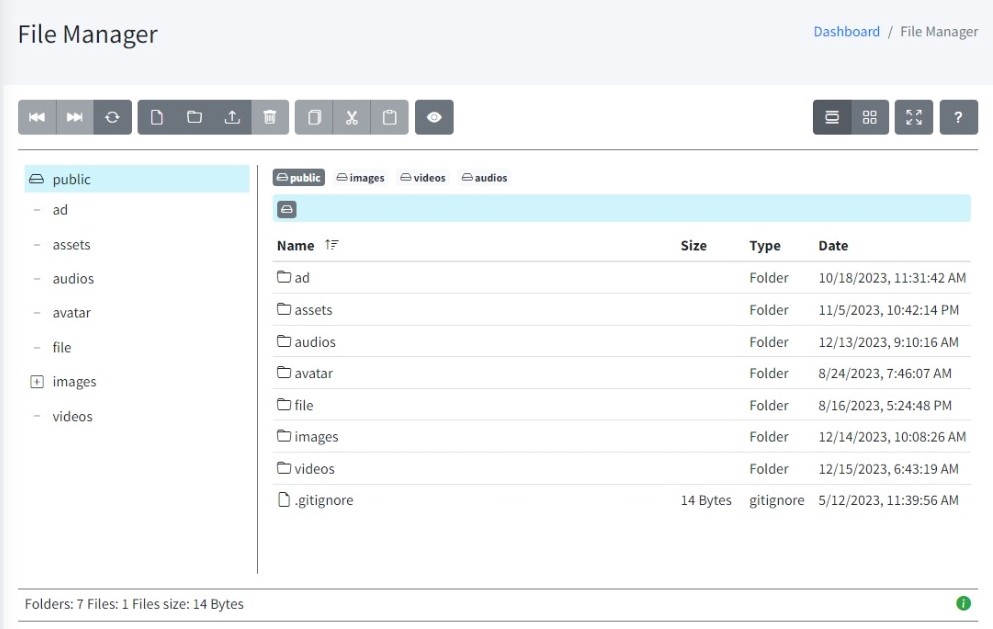This screenshot has height=629, width=993.
Task: Select the audios breadcrumb tab
Action: point(485,177)
